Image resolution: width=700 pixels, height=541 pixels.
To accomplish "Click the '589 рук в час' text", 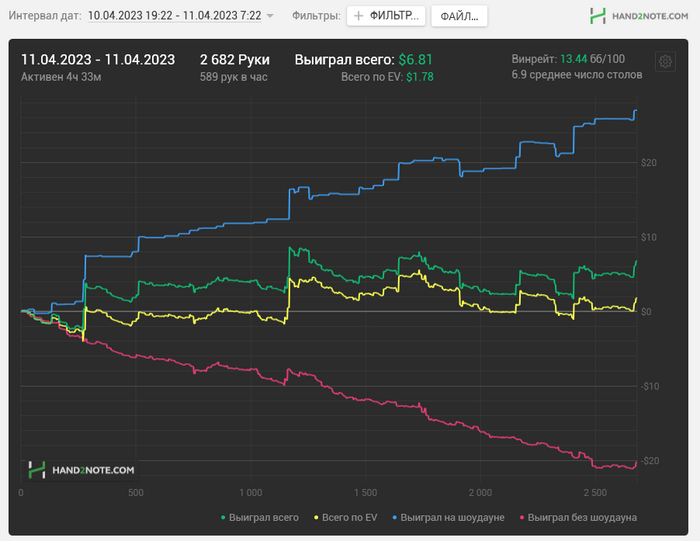I will (233, 77).
